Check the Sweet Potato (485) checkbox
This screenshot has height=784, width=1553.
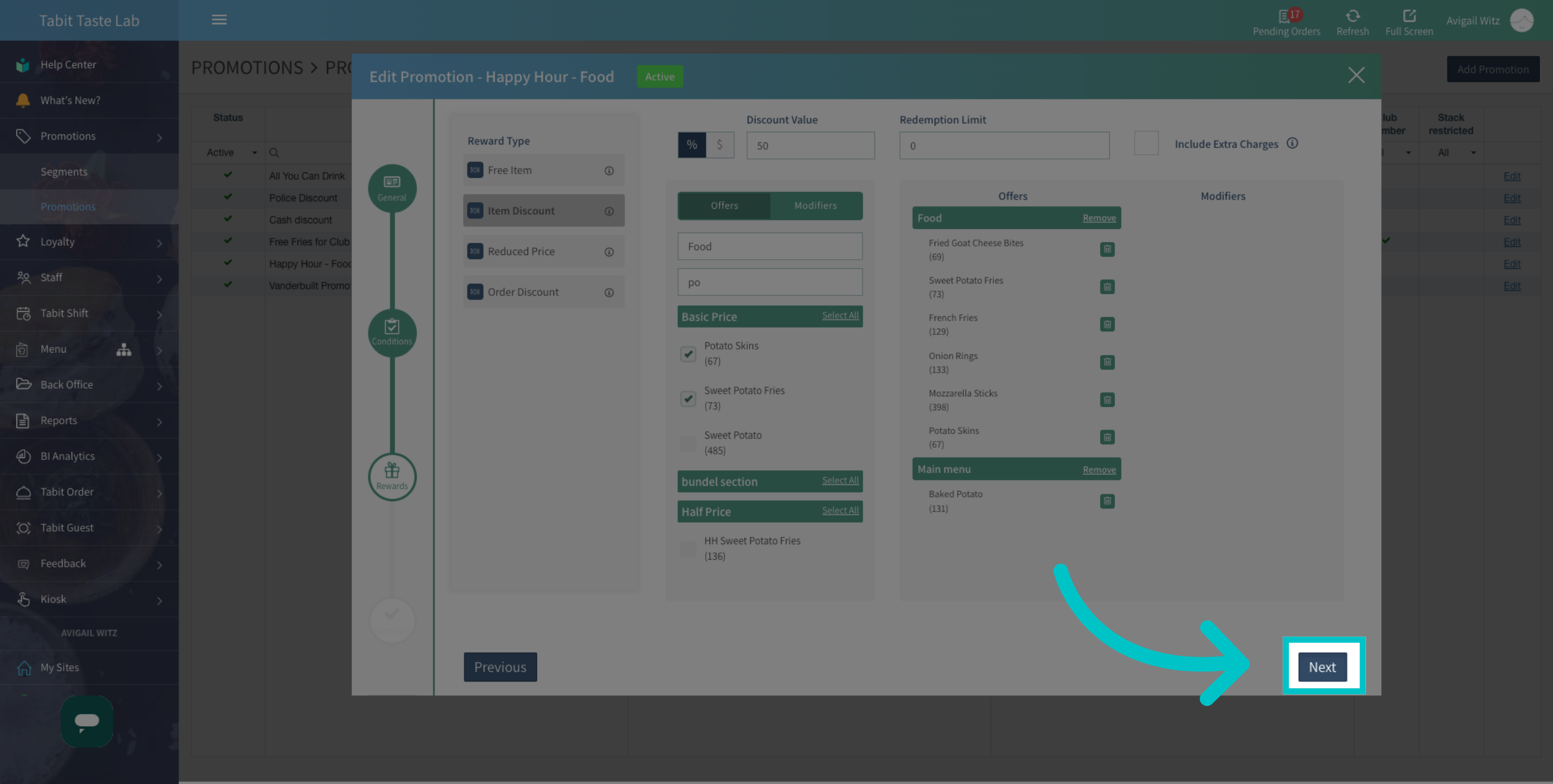688,443
